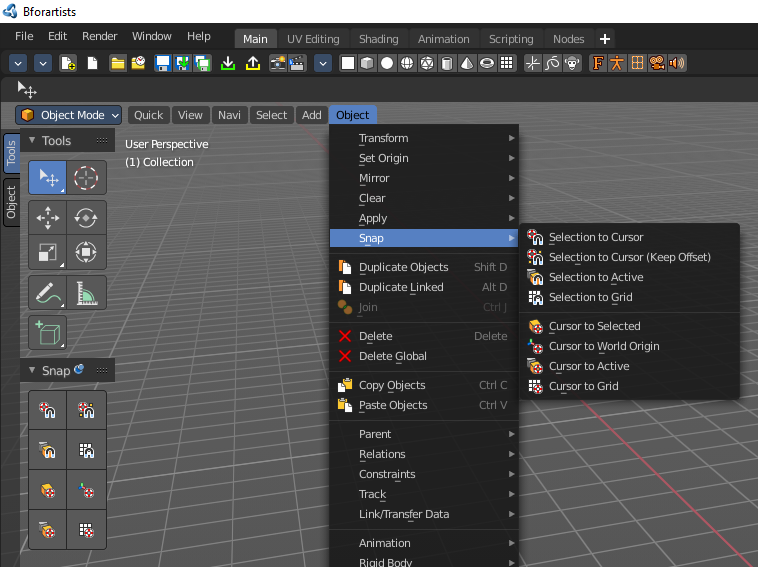Click Duplicate Objects menu item
The width and height of the screenshot is (758, 567).
[x=424, y=267]
